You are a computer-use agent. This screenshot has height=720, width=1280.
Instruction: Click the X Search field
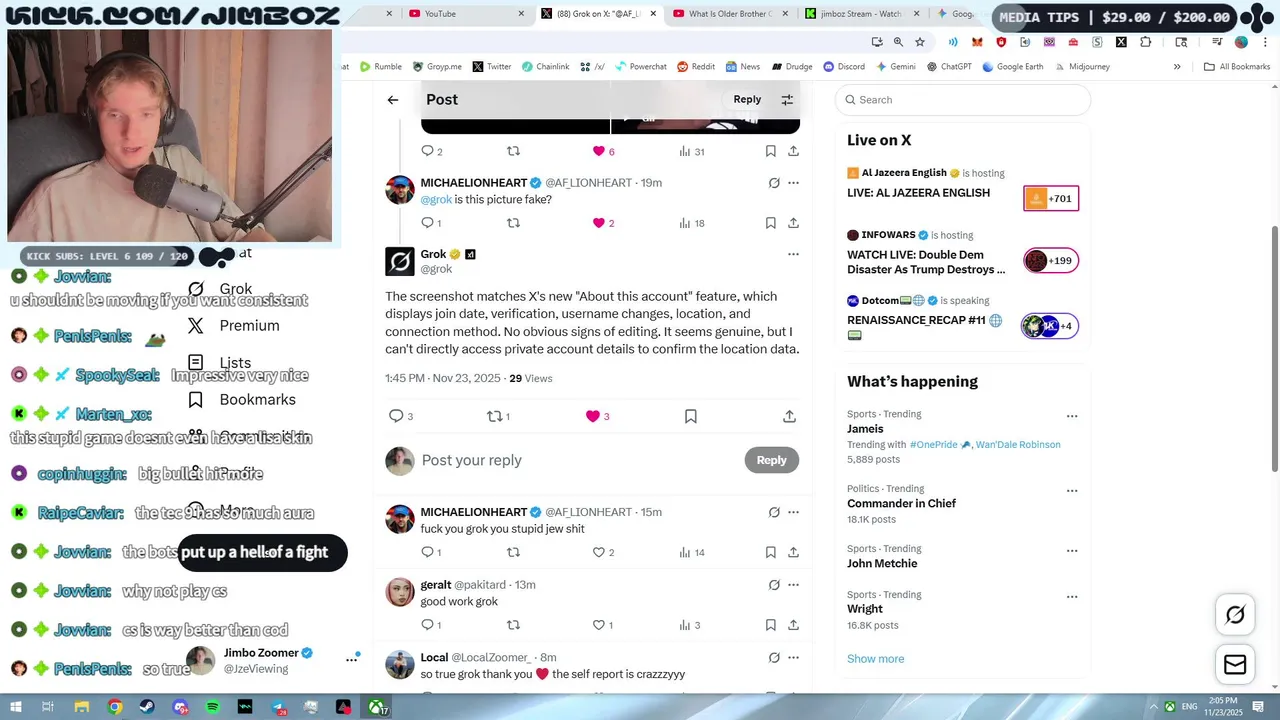[963, 100]
